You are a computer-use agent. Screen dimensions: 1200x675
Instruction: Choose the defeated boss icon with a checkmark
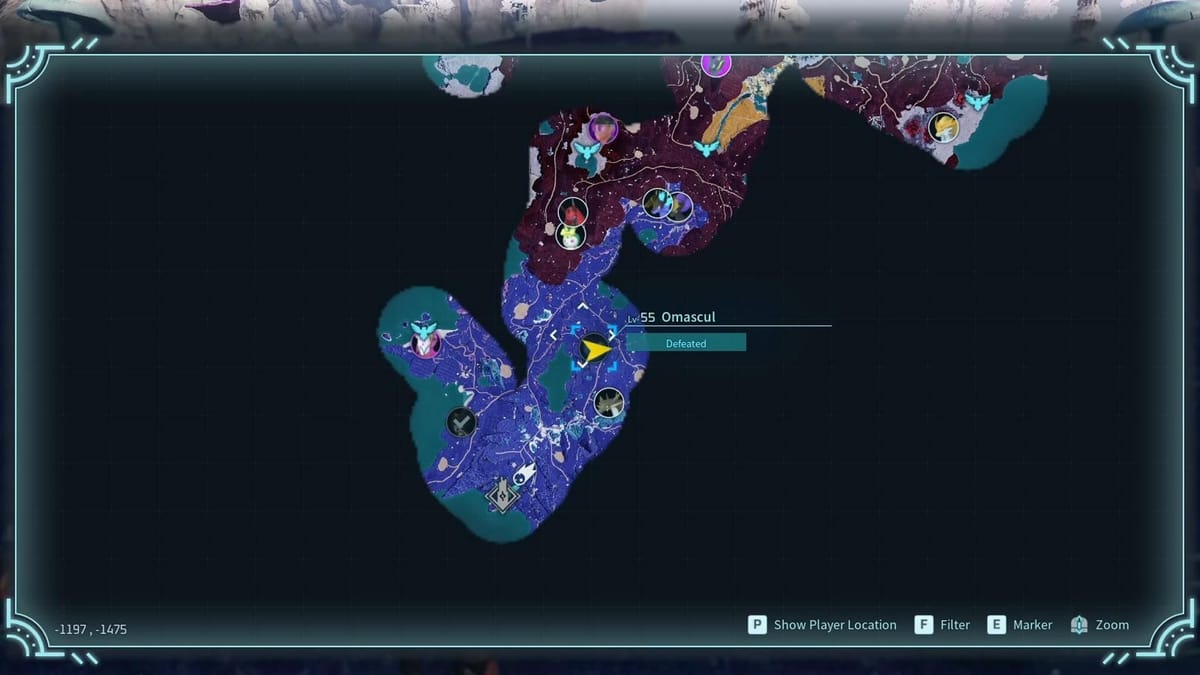[460, 423]
